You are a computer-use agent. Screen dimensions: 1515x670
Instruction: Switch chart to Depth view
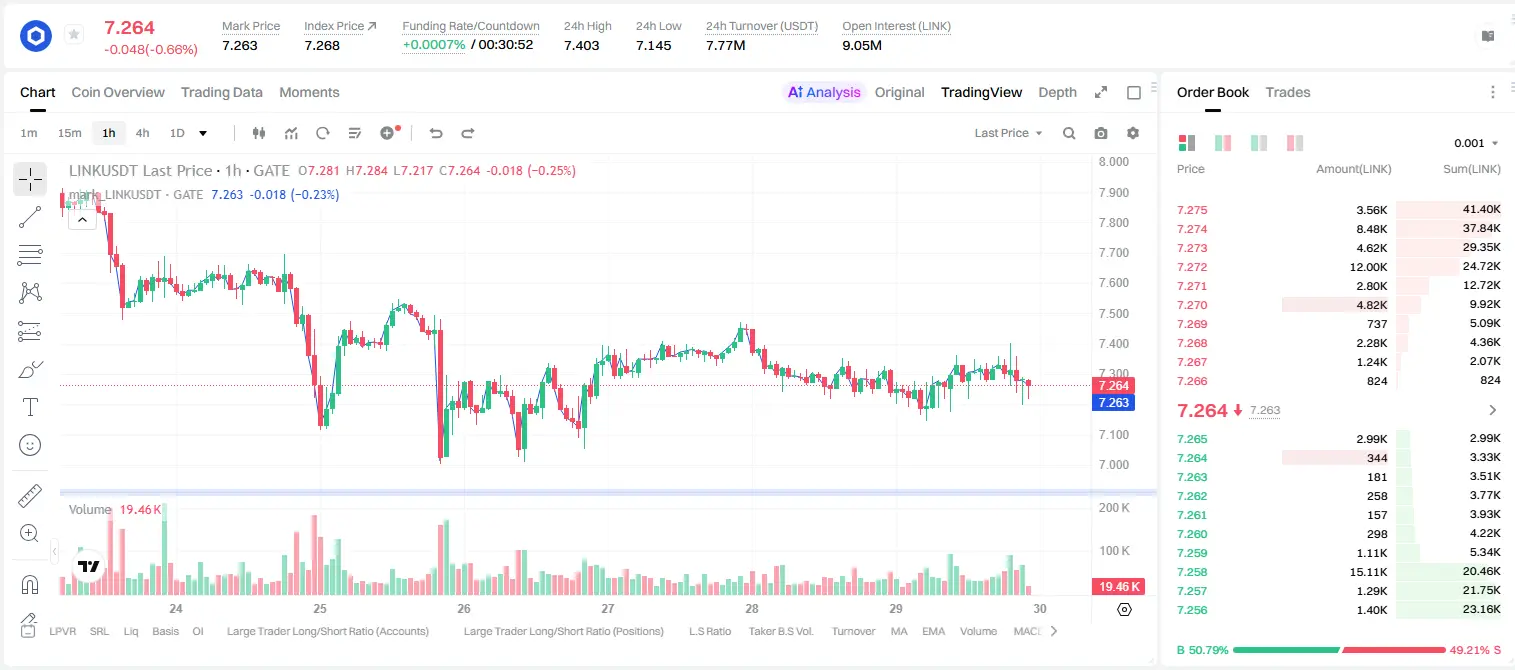tap(1057, 92)
